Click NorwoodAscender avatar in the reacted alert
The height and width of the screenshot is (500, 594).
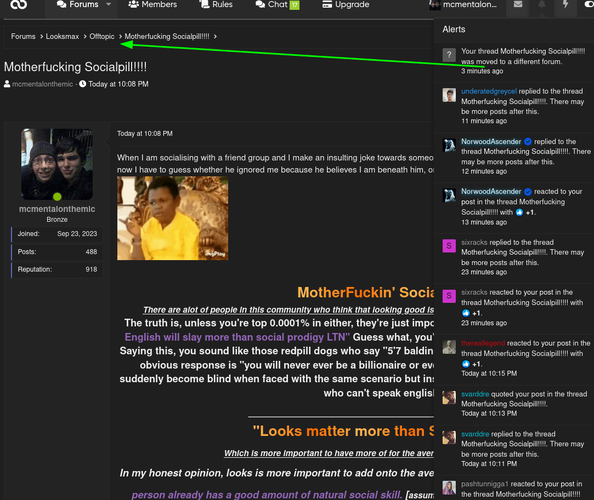coord(449,195)
